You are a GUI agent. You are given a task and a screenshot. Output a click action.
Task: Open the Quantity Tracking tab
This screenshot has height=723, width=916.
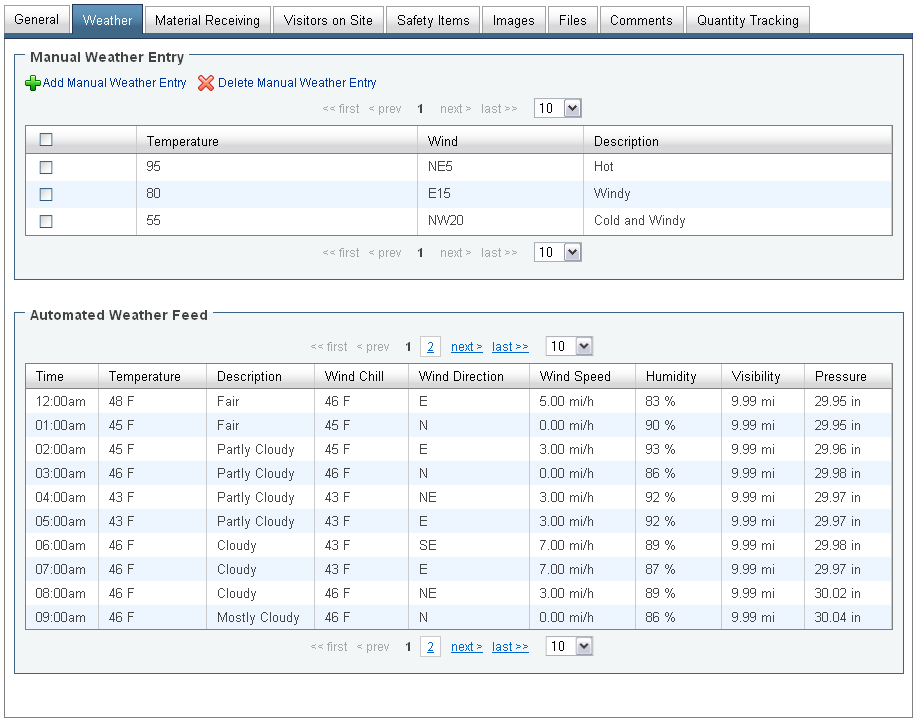pyautogui.click(x=748, y=20)
